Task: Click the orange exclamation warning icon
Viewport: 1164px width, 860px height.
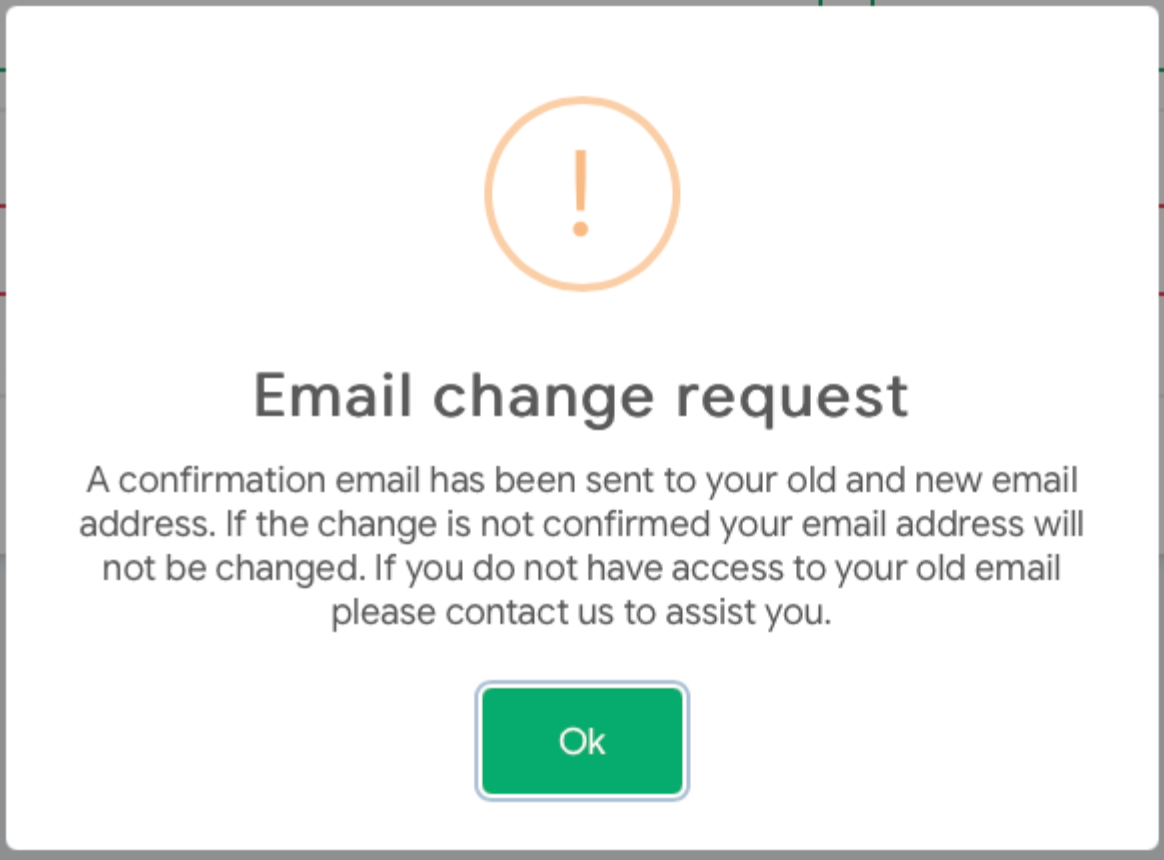Action: coord(582,193)
